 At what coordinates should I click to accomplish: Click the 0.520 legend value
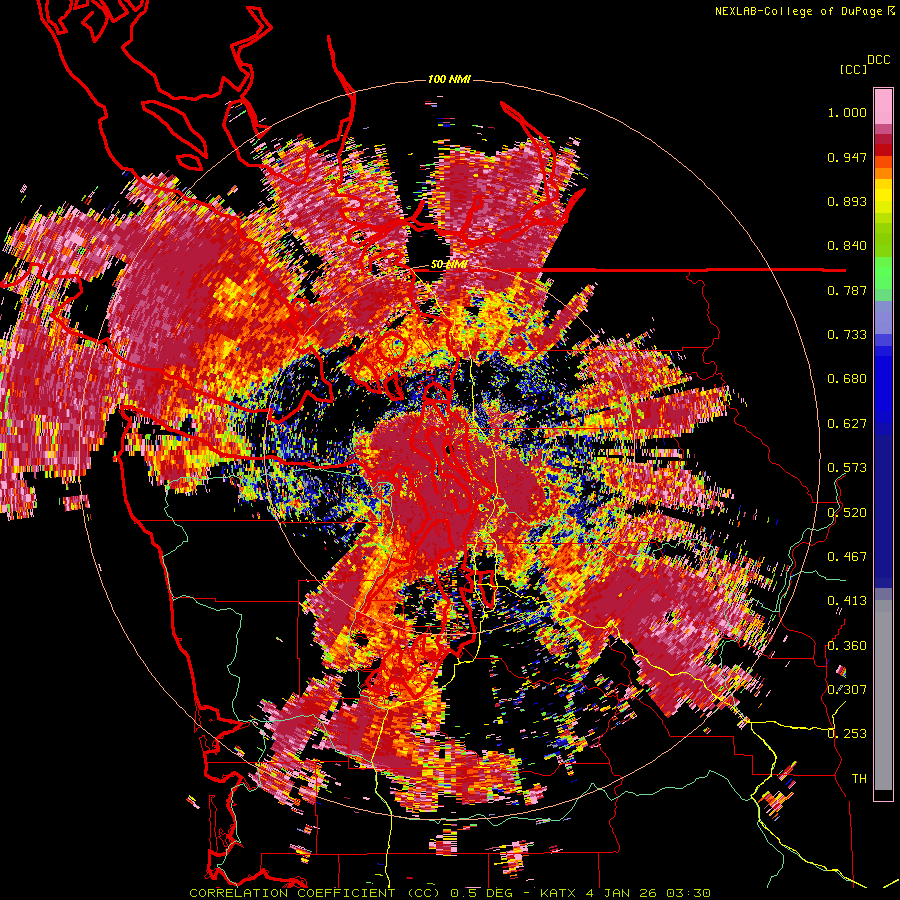(x=847, y=512)
